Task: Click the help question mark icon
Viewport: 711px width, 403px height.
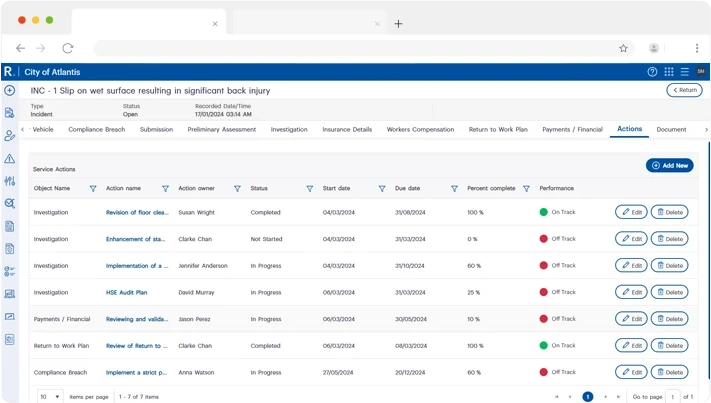Action: click(652, 72)
